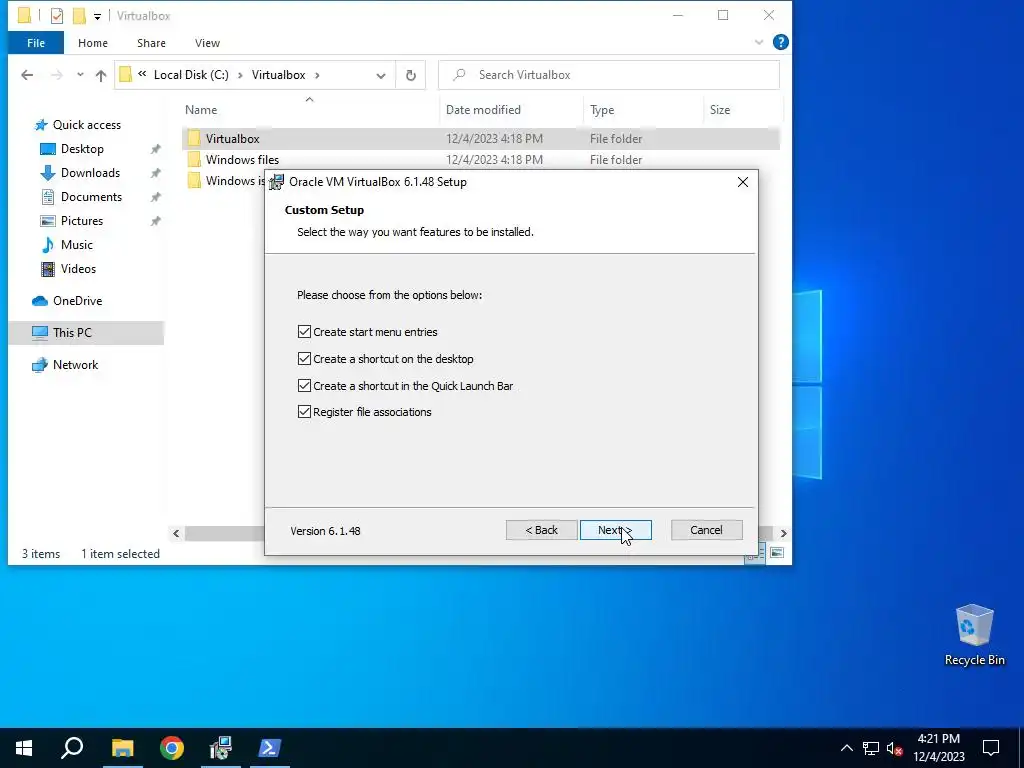This screenshot has height=768, width=1024.
Task: Open Downloads in navigation pane
Action: [x=90, y=173]
